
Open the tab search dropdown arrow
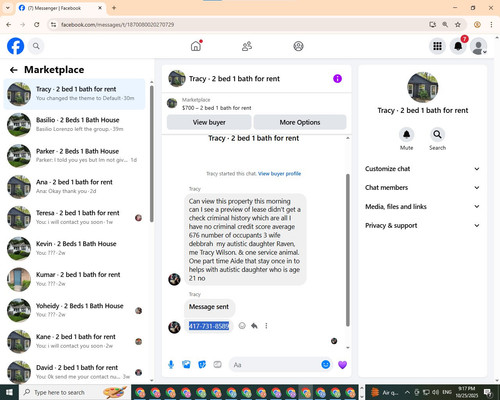pos(7,8)
